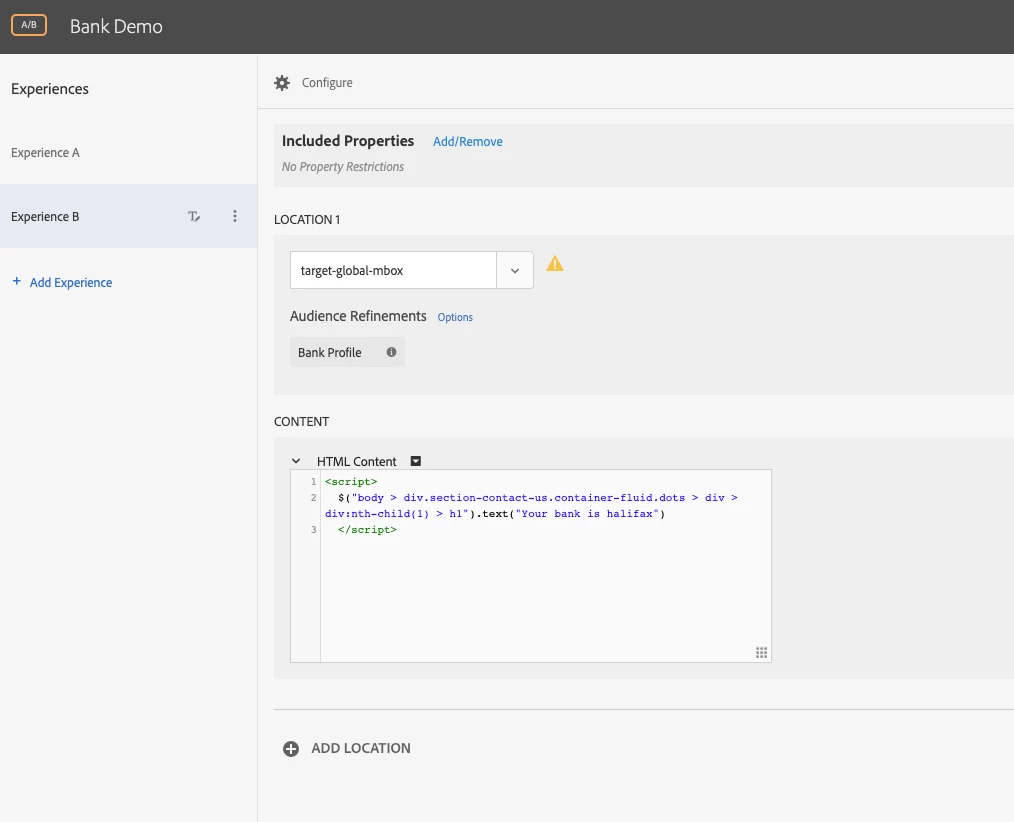Click the HTML Content label
The width and height of the screenshot is (1014, 822).
point(356,461)
